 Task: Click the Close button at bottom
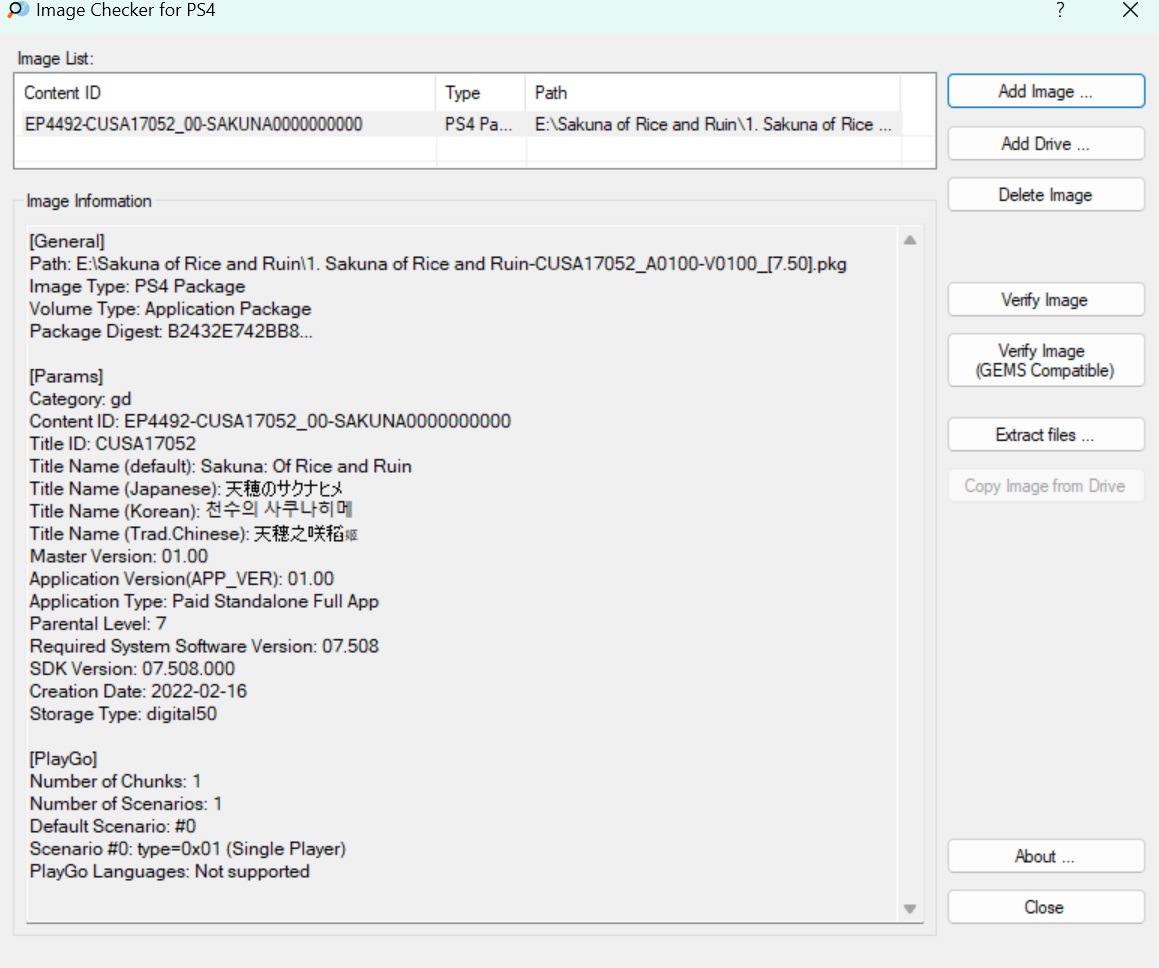pyautogui.click(x=1045, y=907)
